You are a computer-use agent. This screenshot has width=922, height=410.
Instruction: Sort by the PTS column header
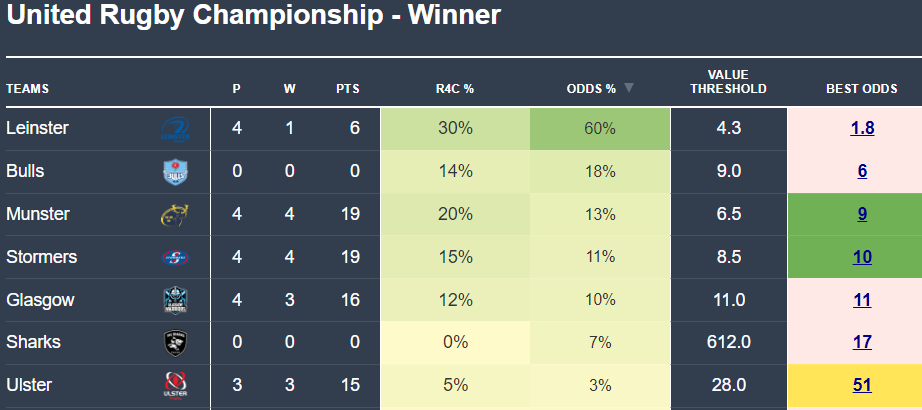[x=347, y=89]
